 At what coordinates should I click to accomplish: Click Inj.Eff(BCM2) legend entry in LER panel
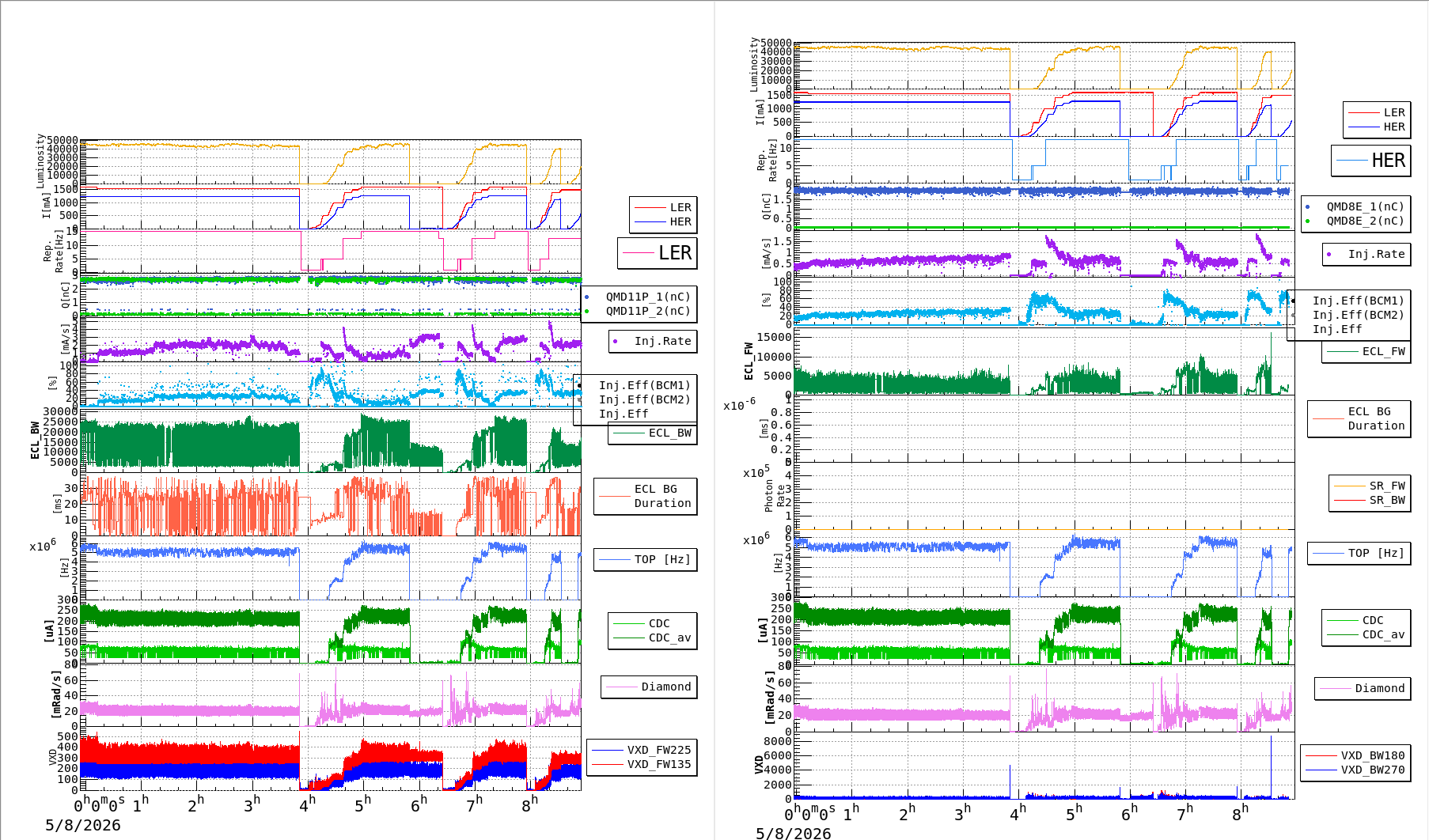coord(644,399)
